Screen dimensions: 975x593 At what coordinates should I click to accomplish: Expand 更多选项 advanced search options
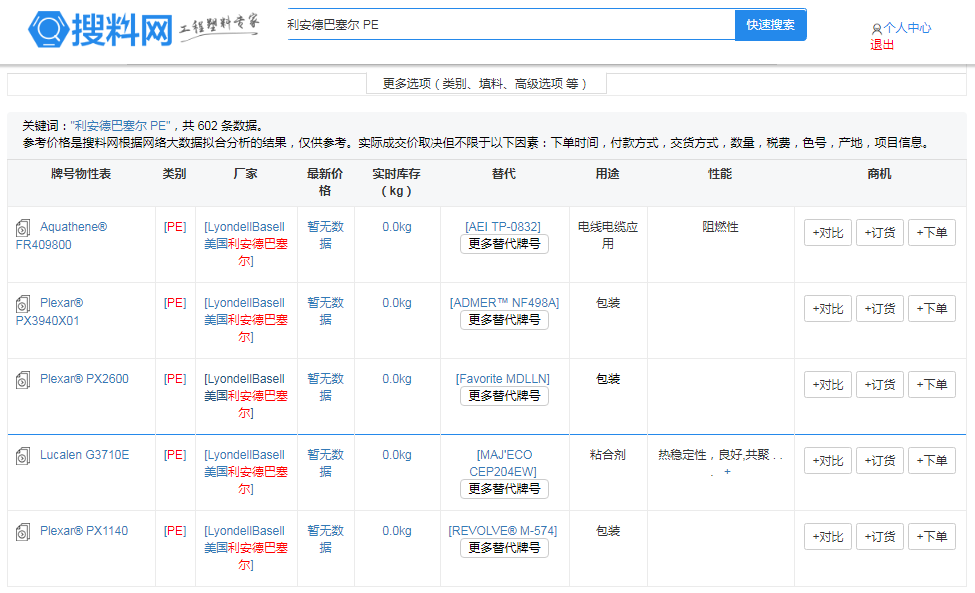click(485, 84)
